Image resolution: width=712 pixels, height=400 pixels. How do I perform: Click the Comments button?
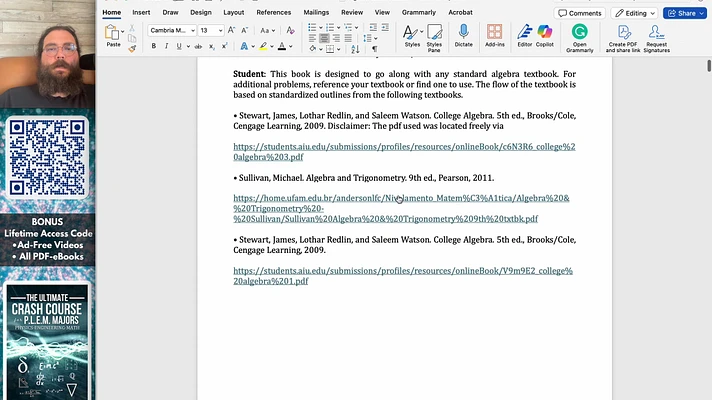coord(579,13)
